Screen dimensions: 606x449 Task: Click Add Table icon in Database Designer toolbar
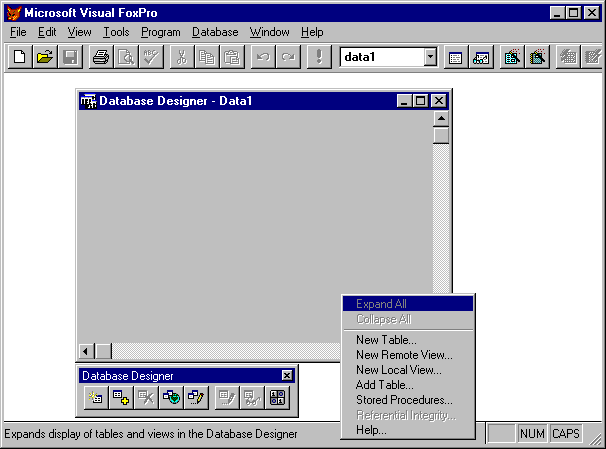coord(121,397)
